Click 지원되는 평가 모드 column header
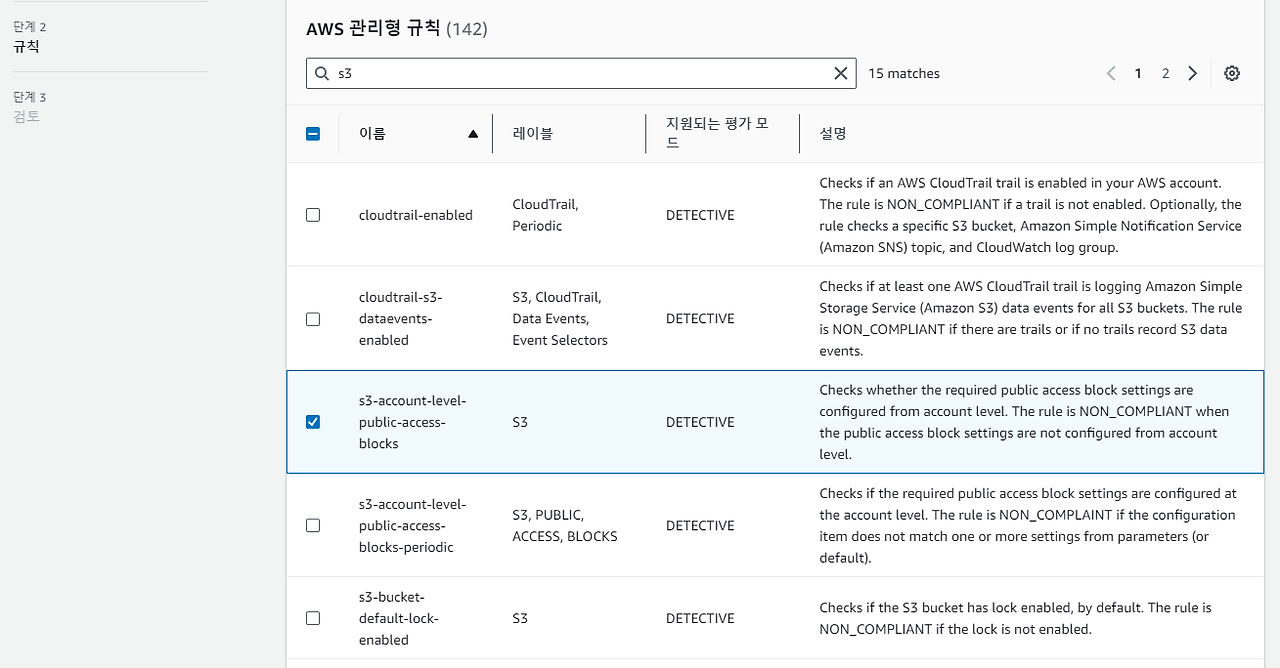The width and height of the screenshot is (1280, 668). (717, 133)
